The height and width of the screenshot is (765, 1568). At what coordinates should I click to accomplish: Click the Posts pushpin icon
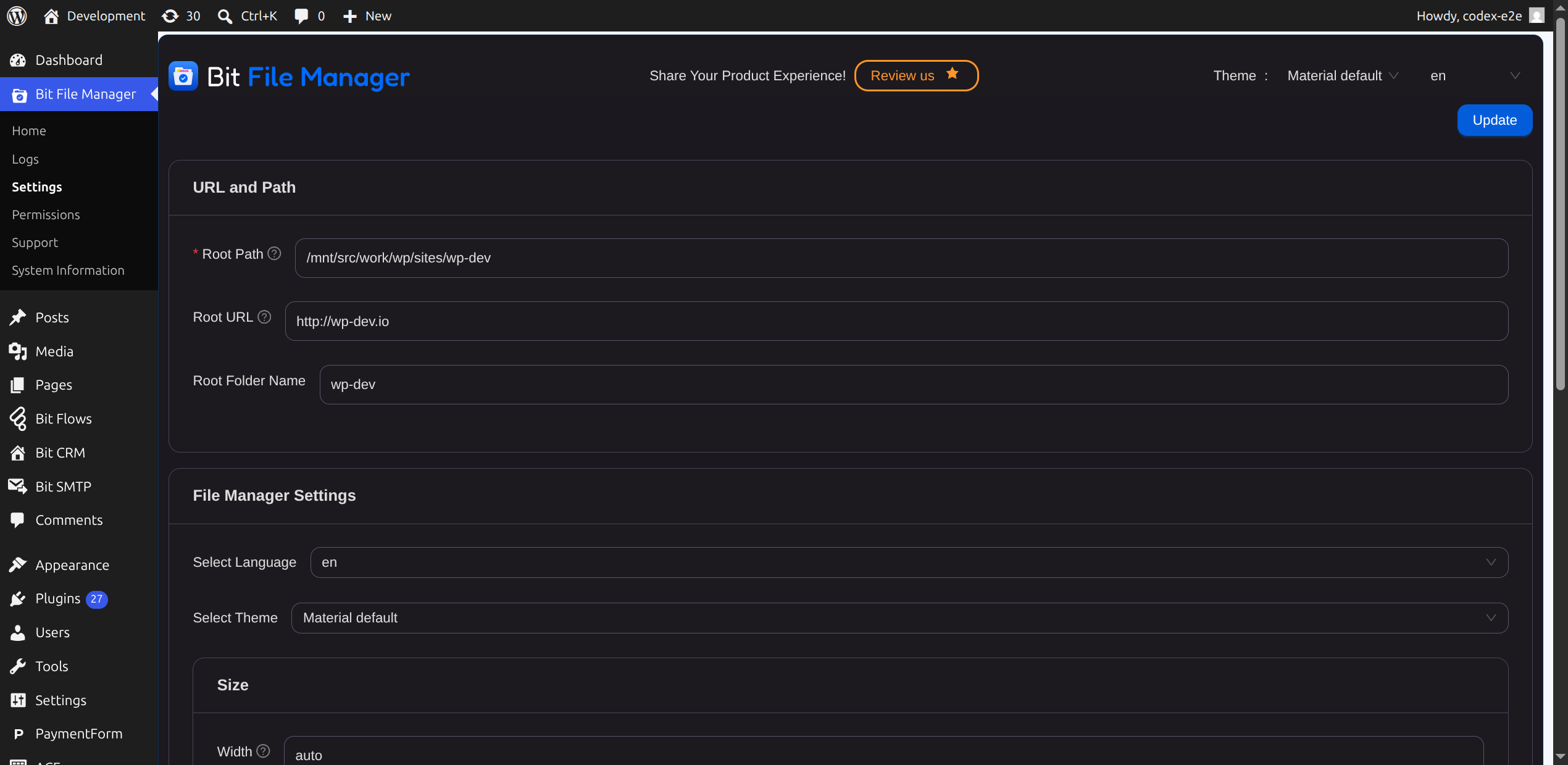tap(18, 317)
